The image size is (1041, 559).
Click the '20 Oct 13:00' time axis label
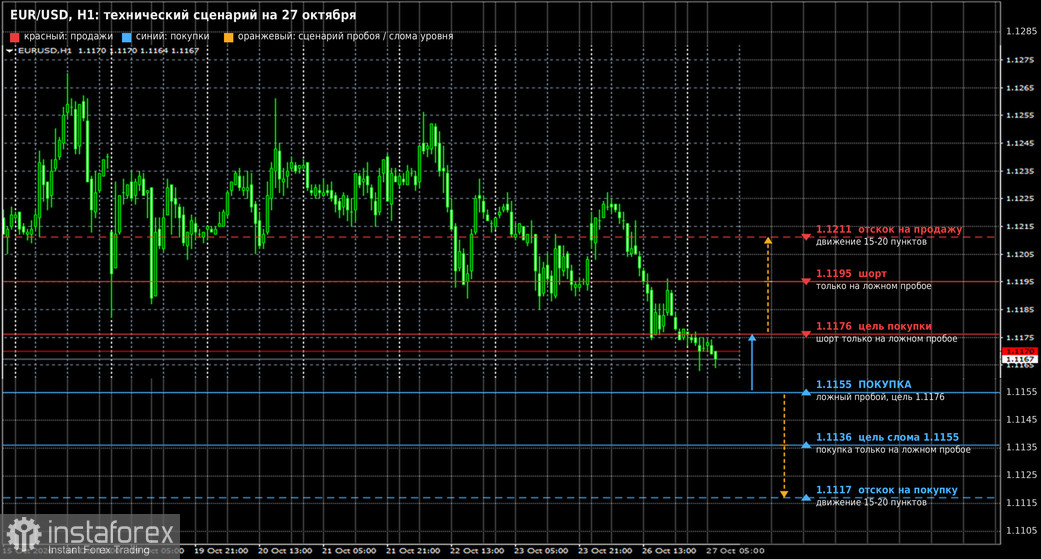pos(285,551)
